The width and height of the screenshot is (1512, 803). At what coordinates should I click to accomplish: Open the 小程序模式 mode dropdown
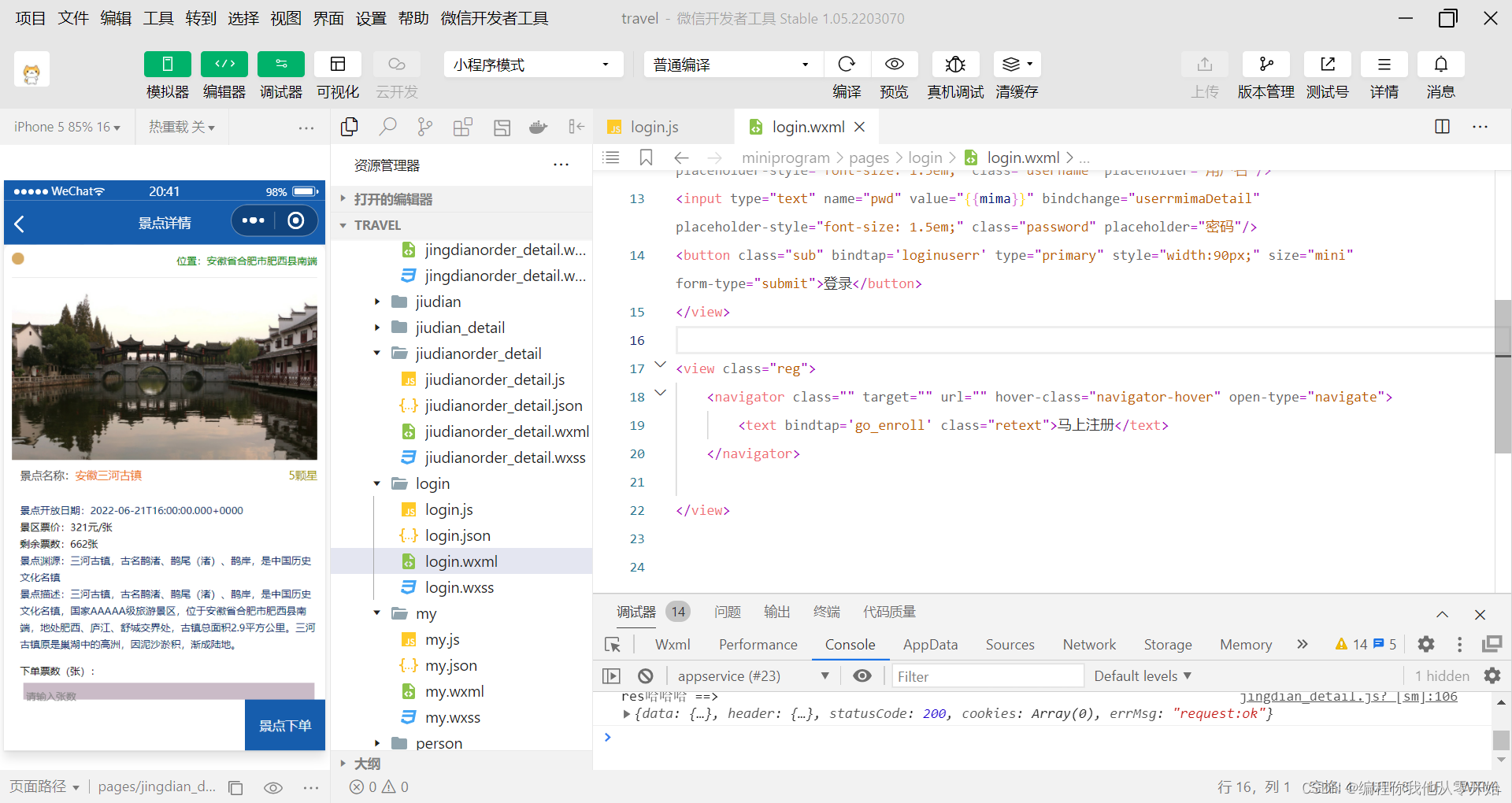tap(533, 65)
